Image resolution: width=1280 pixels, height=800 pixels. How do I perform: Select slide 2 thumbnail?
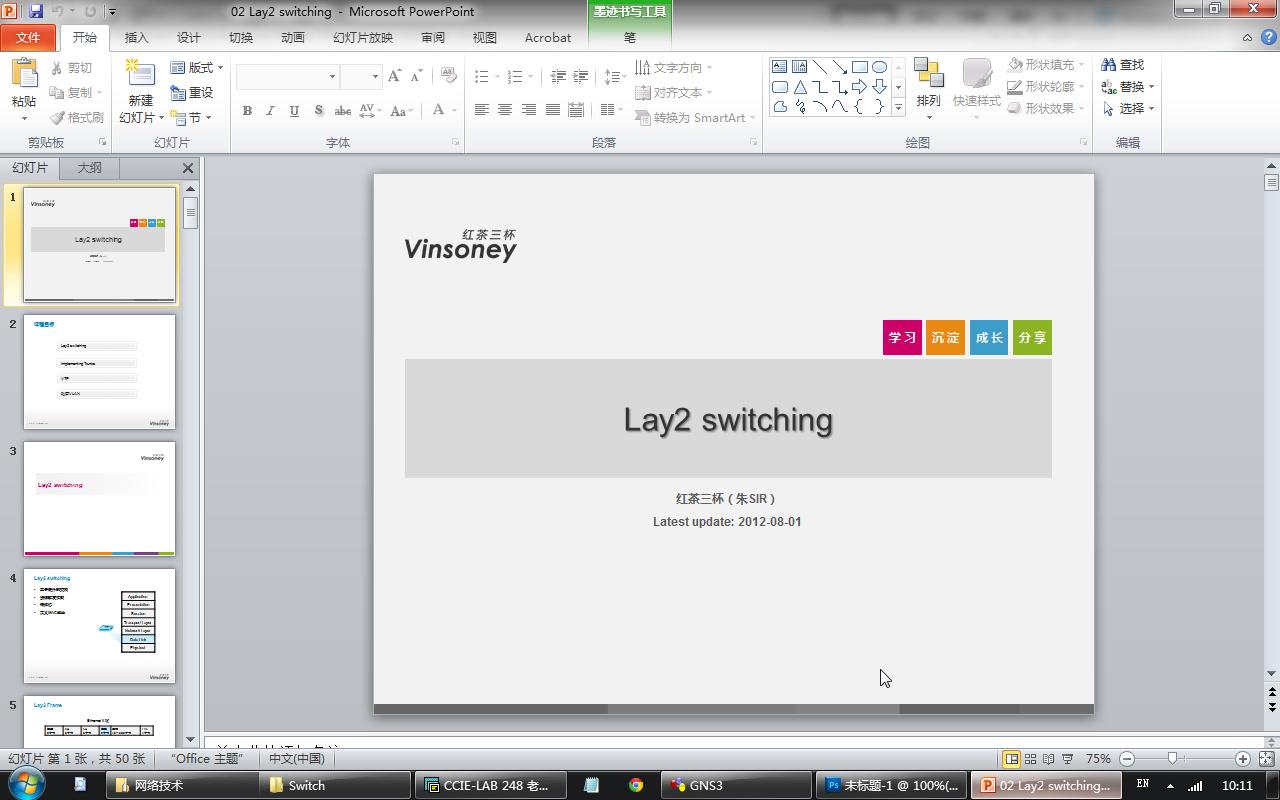(x=99, y=372)
